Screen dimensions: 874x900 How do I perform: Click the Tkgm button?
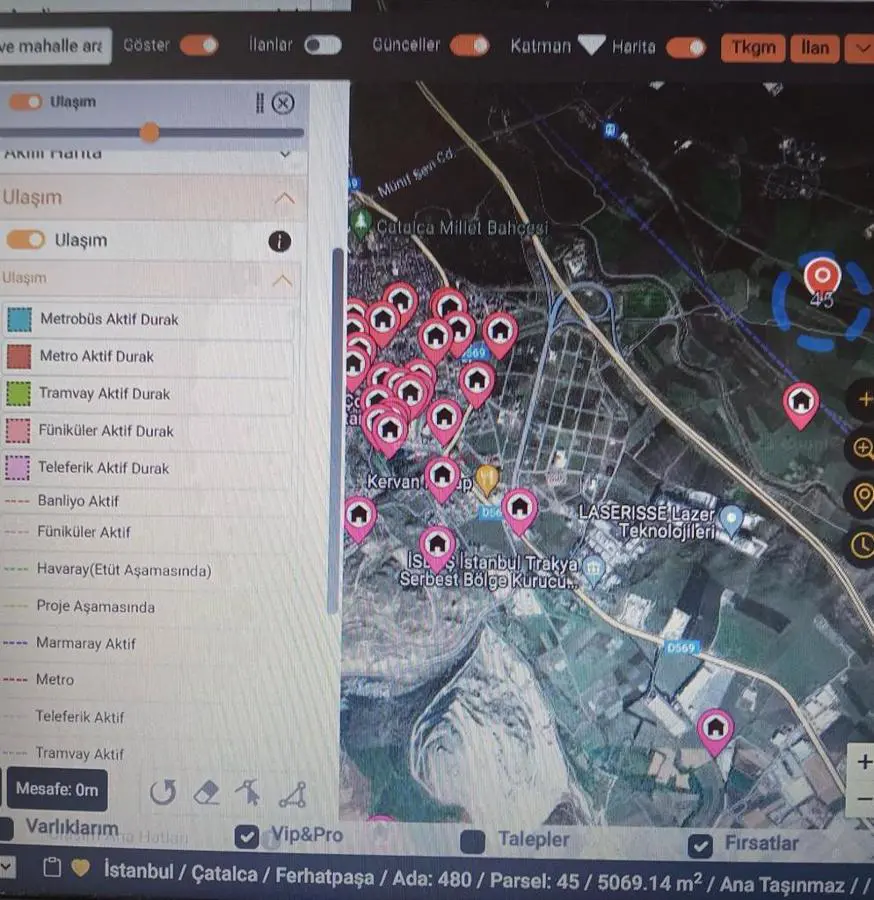(x=753, y=48)
